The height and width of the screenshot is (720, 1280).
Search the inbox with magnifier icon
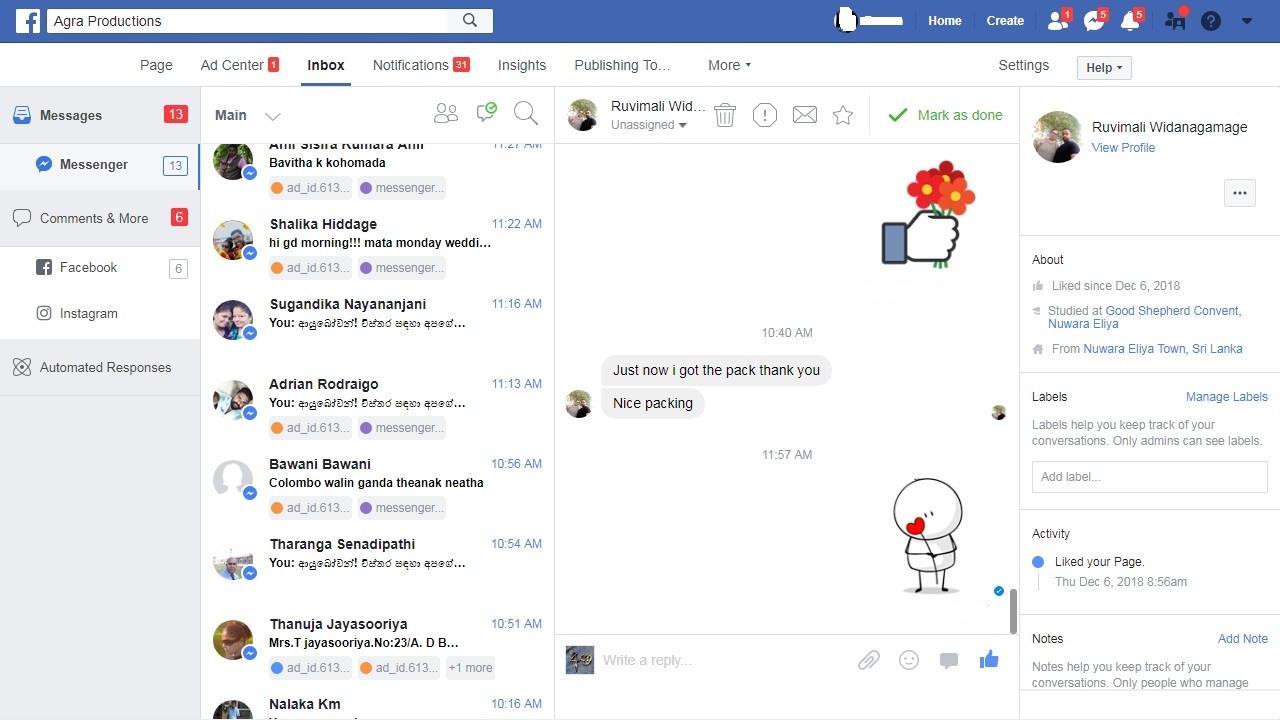click(526, 114)
